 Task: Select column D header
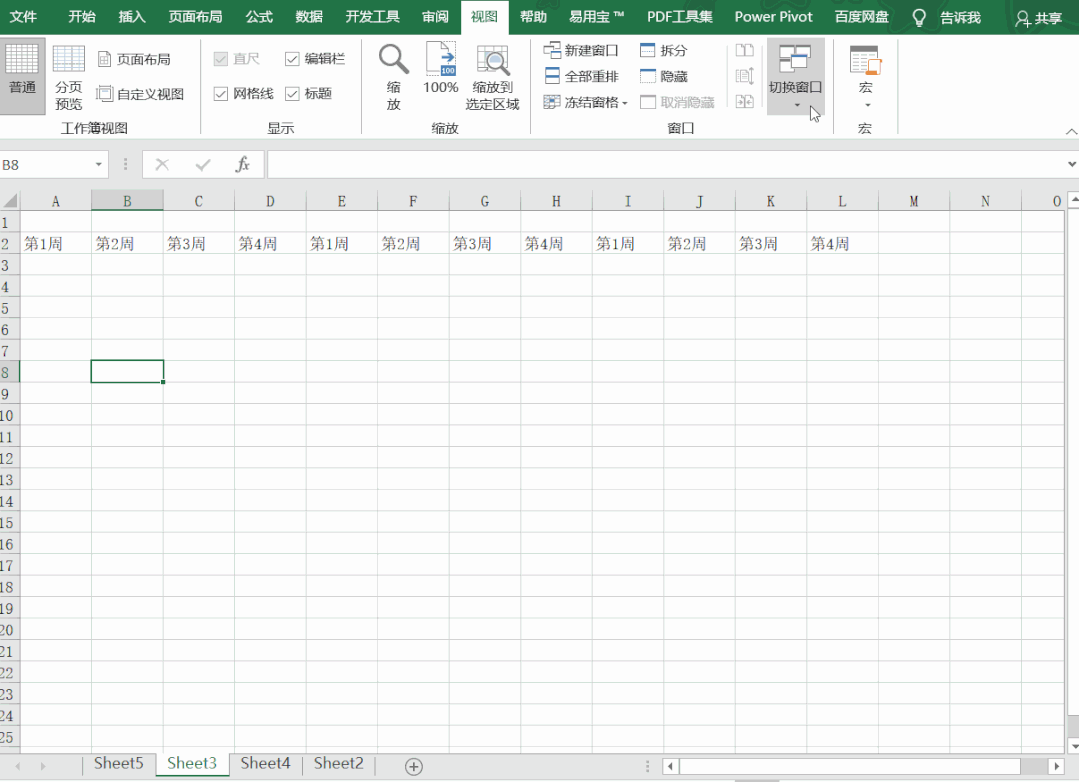pos(270,201)
